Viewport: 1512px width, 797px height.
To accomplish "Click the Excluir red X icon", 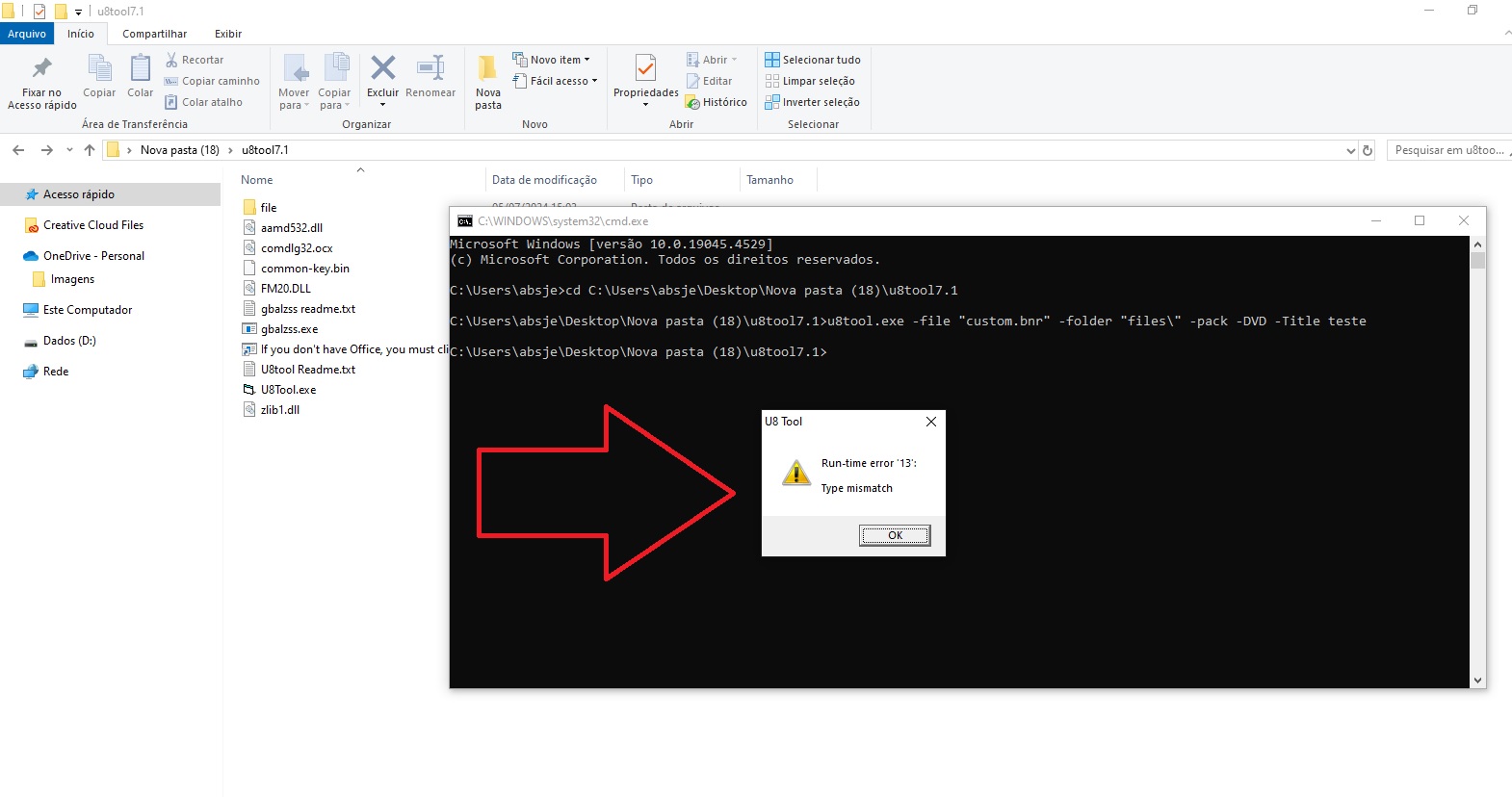I will click(x=382, y=67).
